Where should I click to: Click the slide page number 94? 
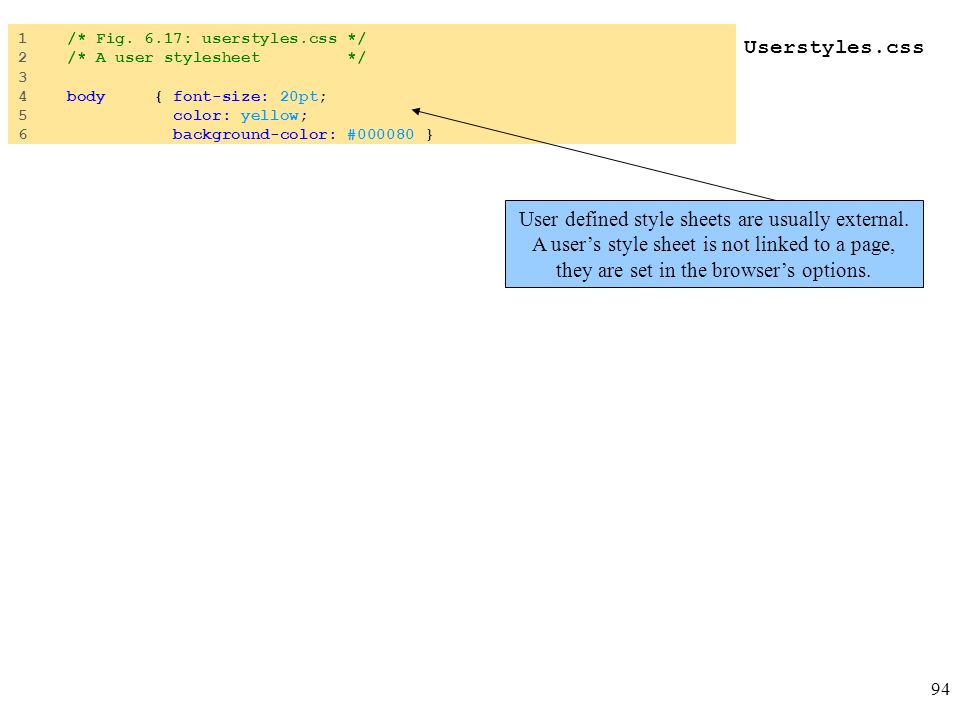click(x=940, y=689)
